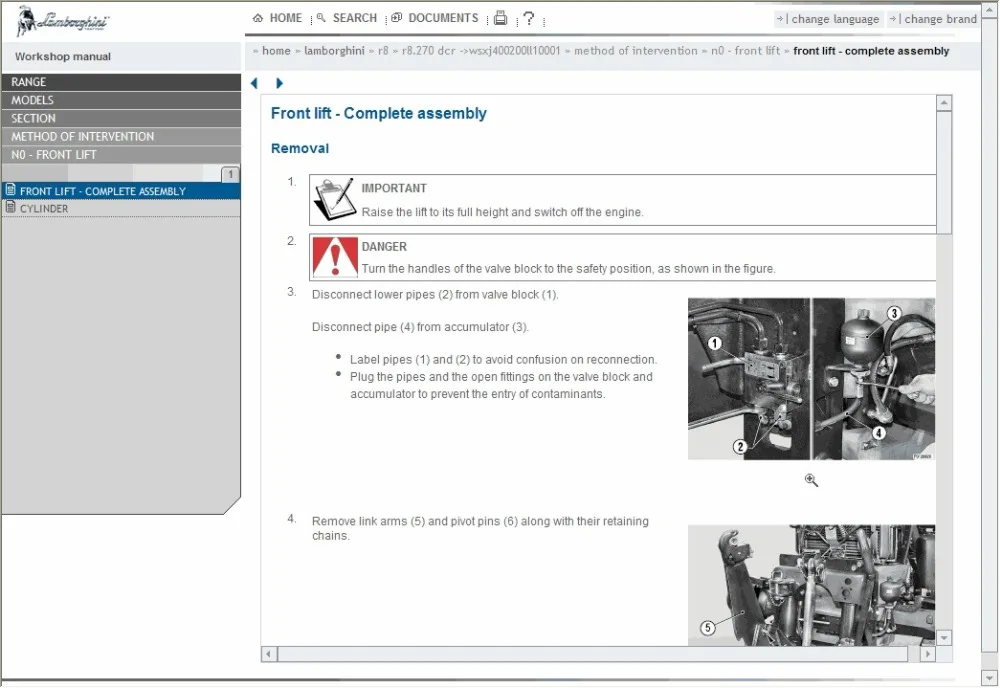This screenshot has width=1000, height=688.
Task: Click Front lift - Complete assembly heading
Action: [379, 113]
